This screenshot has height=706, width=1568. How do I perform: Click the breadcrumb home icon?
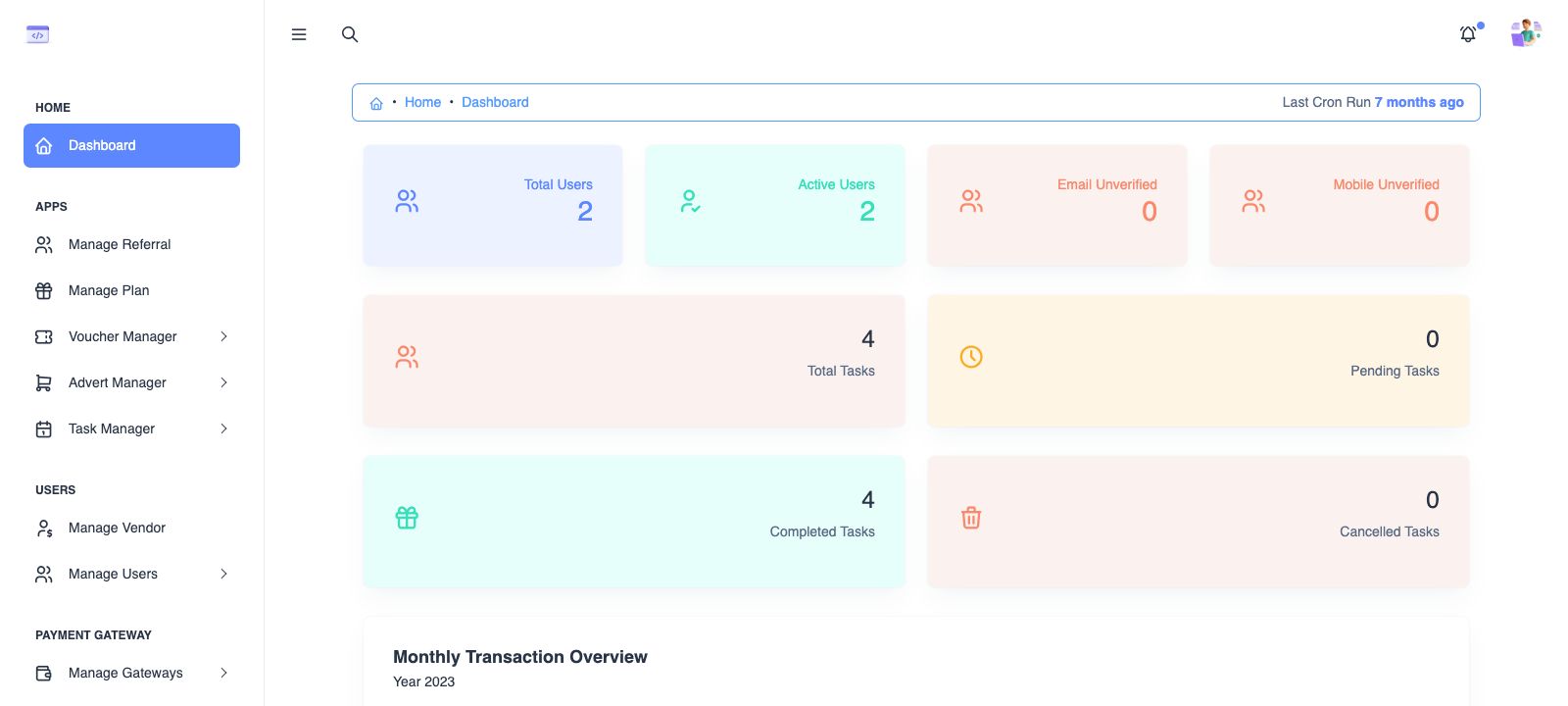[376, 103]
